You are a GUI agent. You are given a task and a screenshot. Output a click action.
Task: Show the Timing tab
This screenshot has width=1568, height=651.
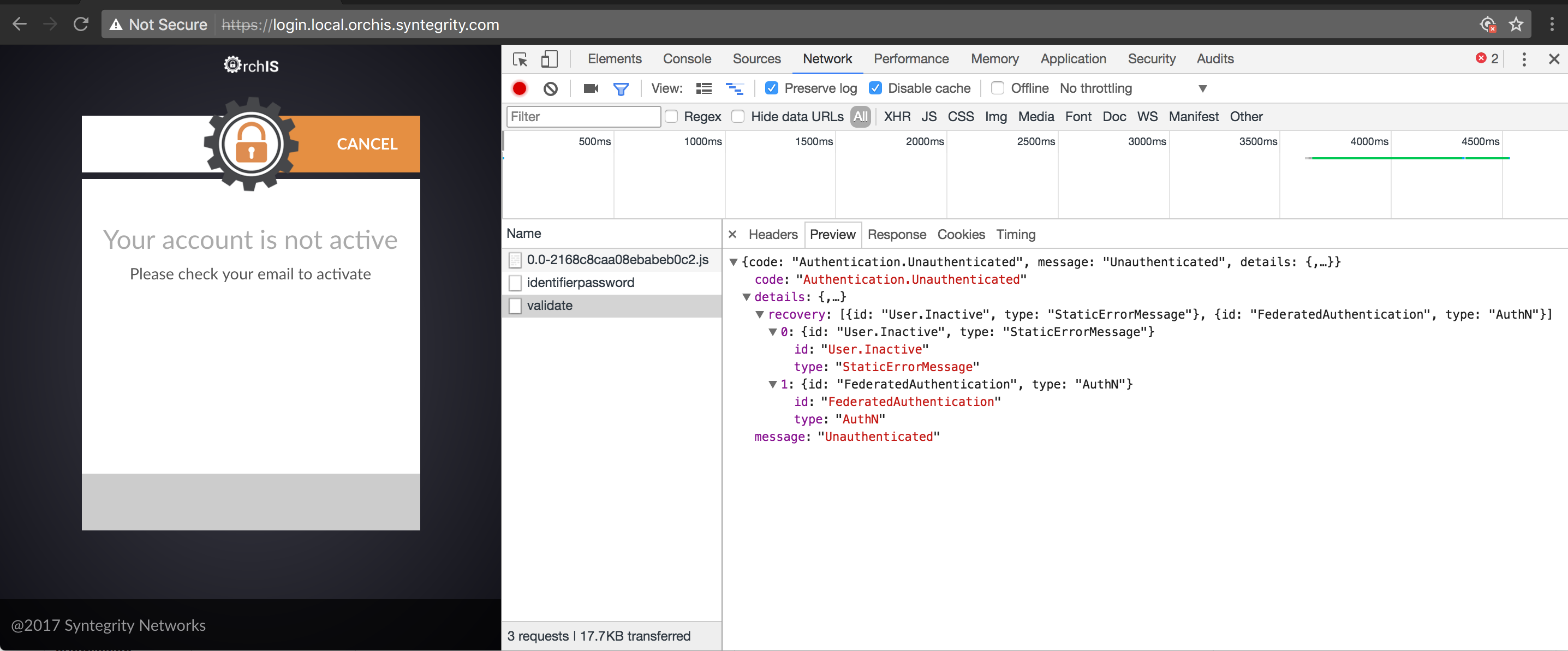1015,234
